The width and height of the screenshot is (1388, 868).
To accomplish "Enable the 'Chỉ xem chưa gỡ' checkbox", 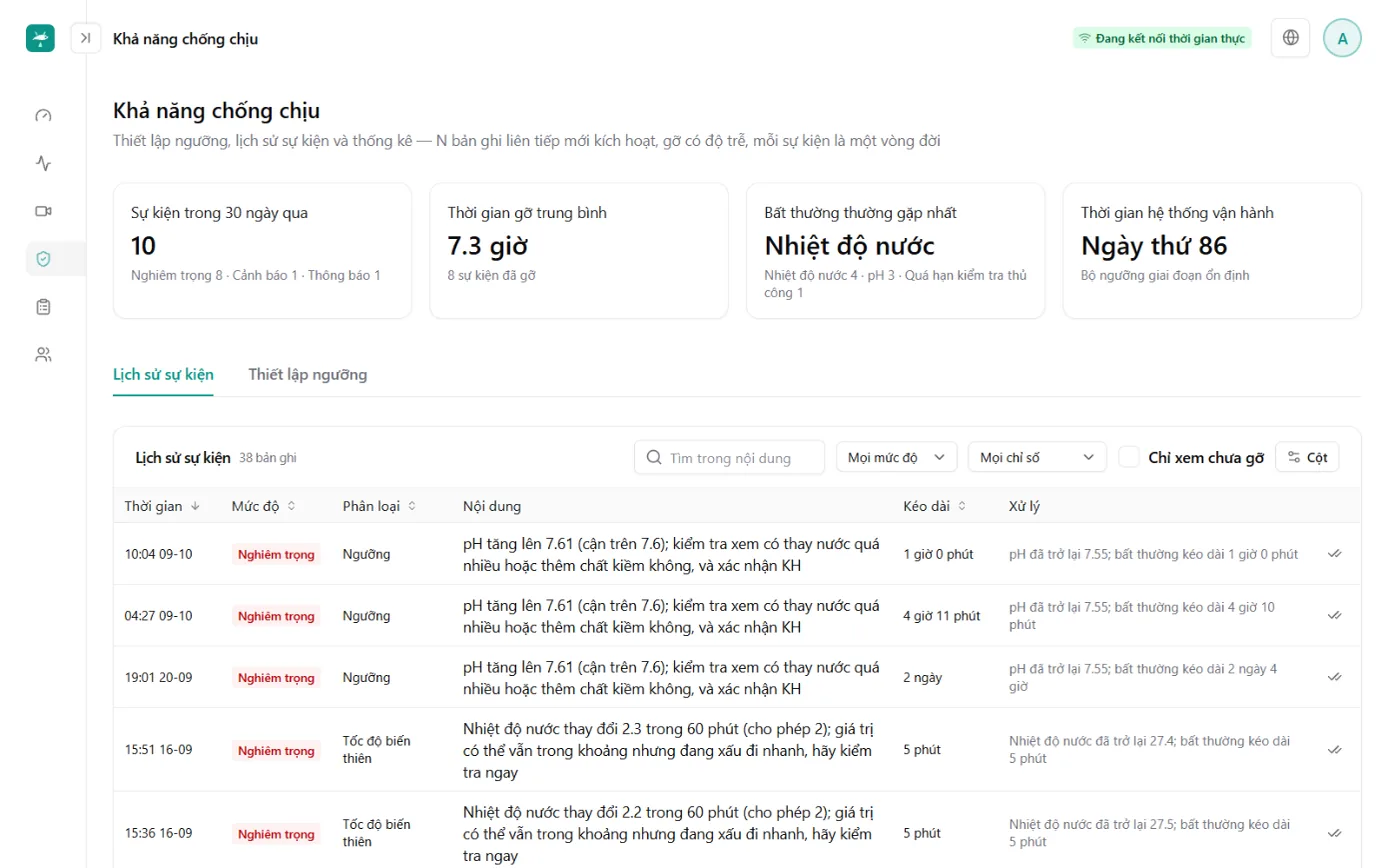I will point(1129,457).
